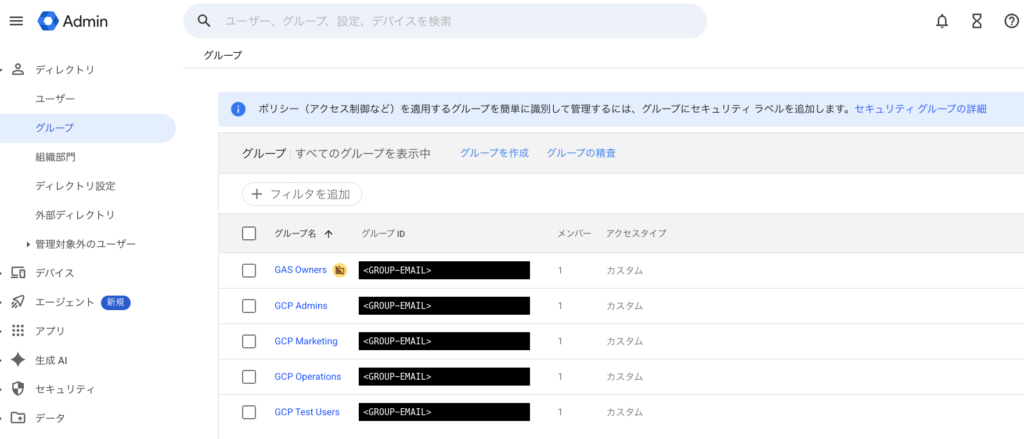The height and width of the screenshot is (439, 1024).
Task: Open ディレクトリ設定 in the sidebar
Action: coord(75,186)
